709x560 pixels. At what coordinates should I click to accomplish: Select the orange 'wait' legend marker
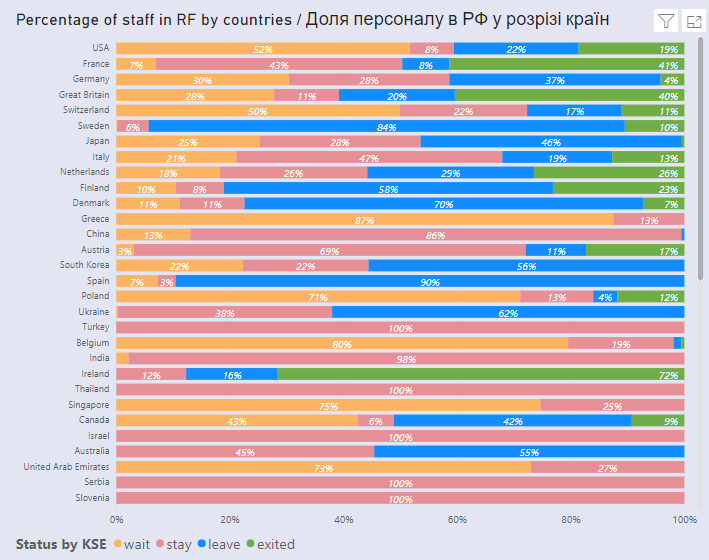click(118, 544)
